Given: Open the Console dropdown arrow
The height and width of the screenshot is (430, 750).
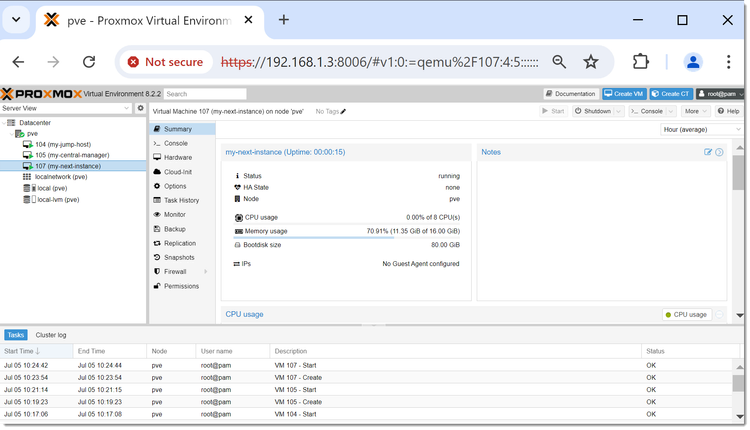Looking at the screenshot, I should 671,111.
